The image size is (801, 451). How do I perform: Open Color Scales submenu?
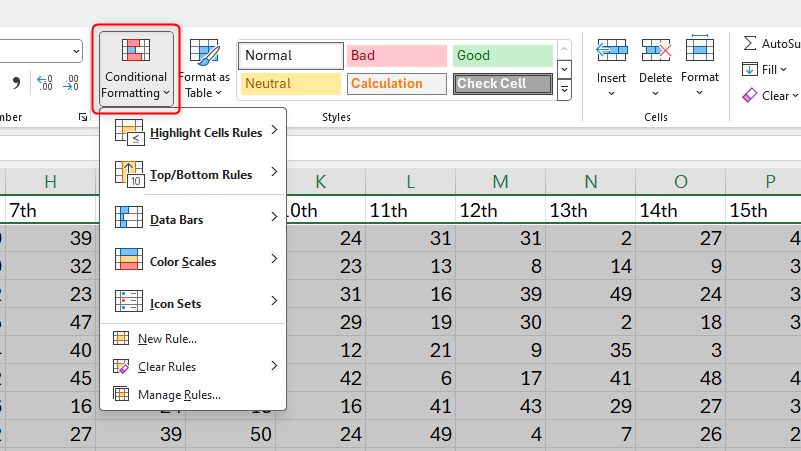194,261
